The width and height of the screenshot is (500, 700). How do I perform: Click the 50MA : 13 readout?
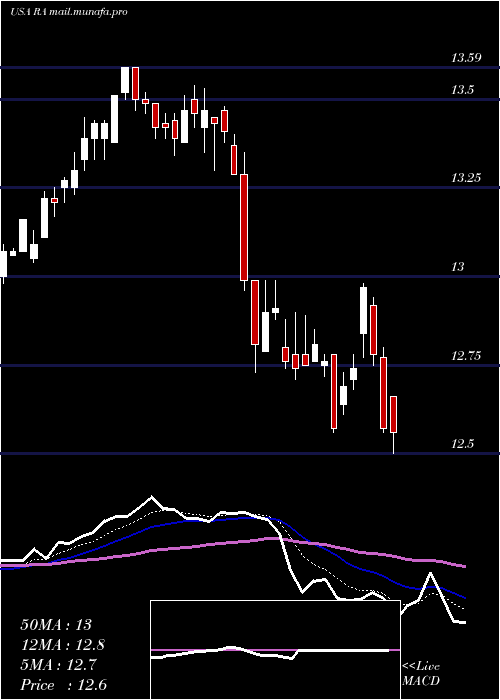58,625
